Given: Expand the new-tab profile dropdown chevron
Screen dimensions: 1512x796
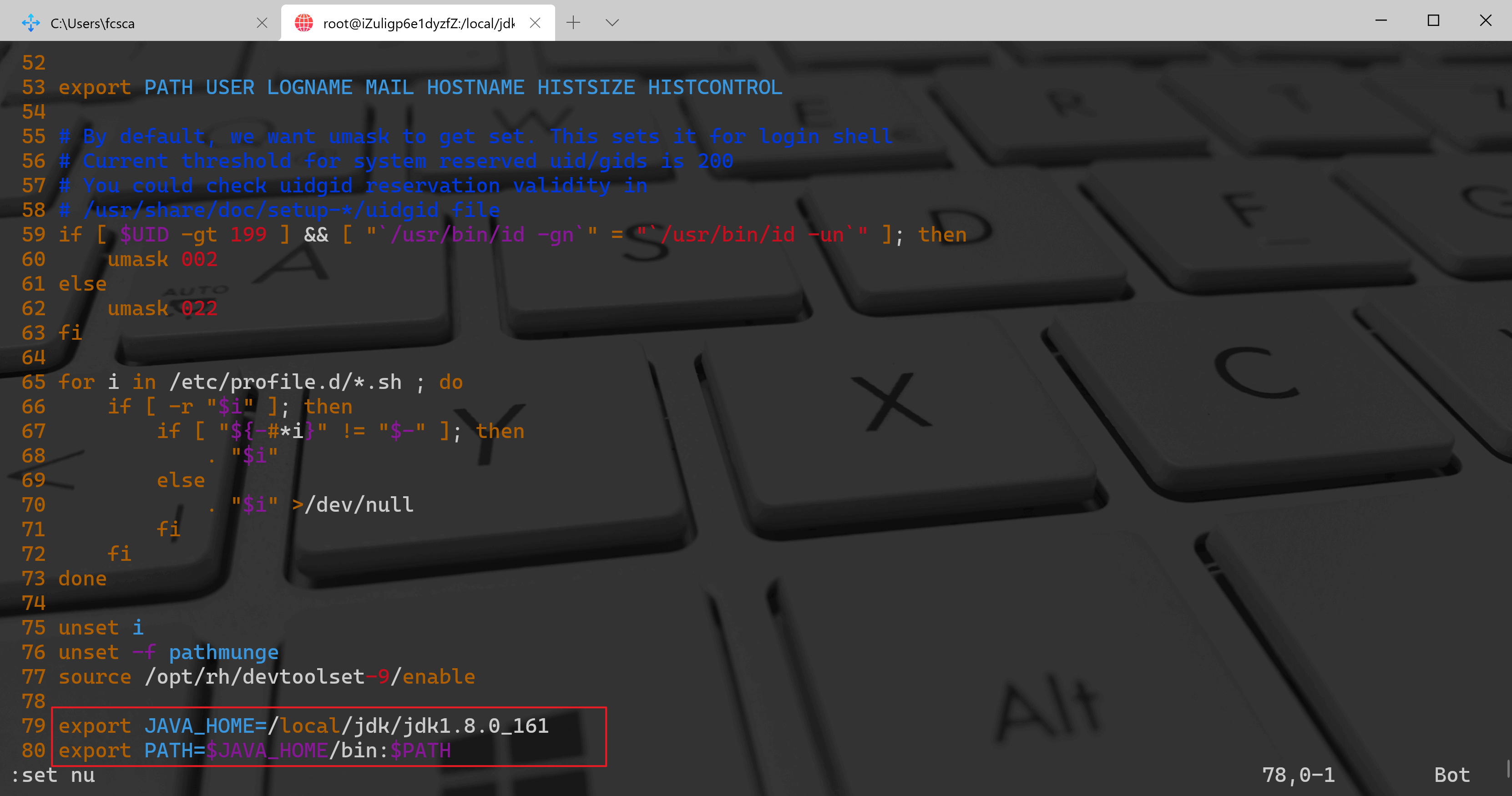Looking at the screenshot, I should click(612, 23).
